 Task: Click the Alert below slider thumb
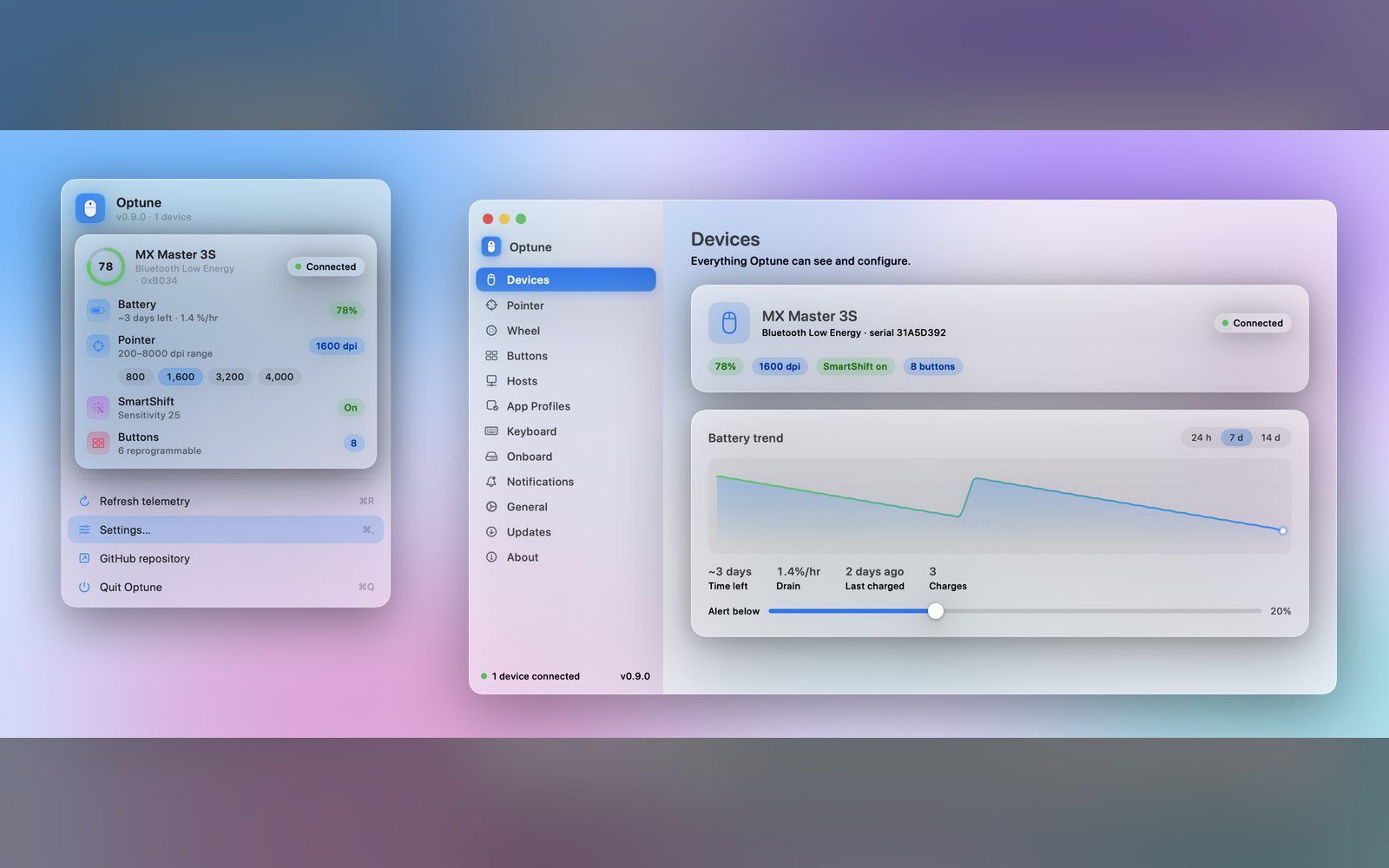click(935, 611)
